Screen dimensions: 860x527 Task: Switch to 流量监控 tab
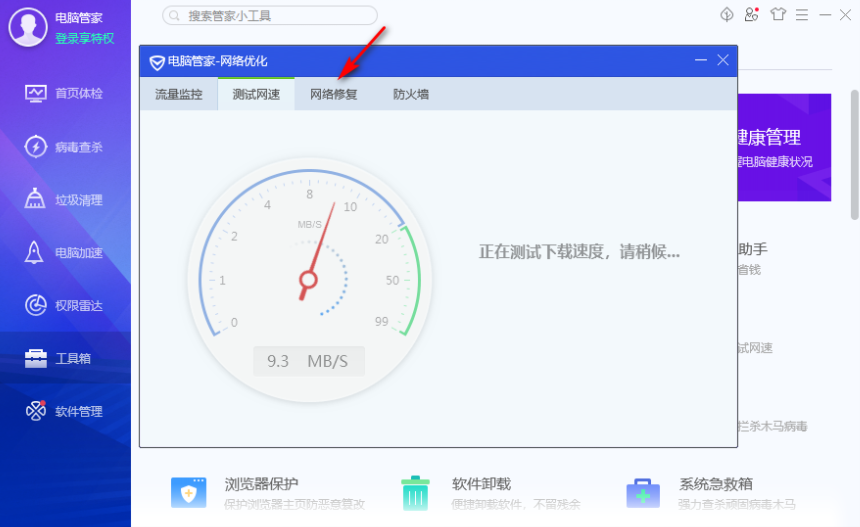tap(178, 95)
